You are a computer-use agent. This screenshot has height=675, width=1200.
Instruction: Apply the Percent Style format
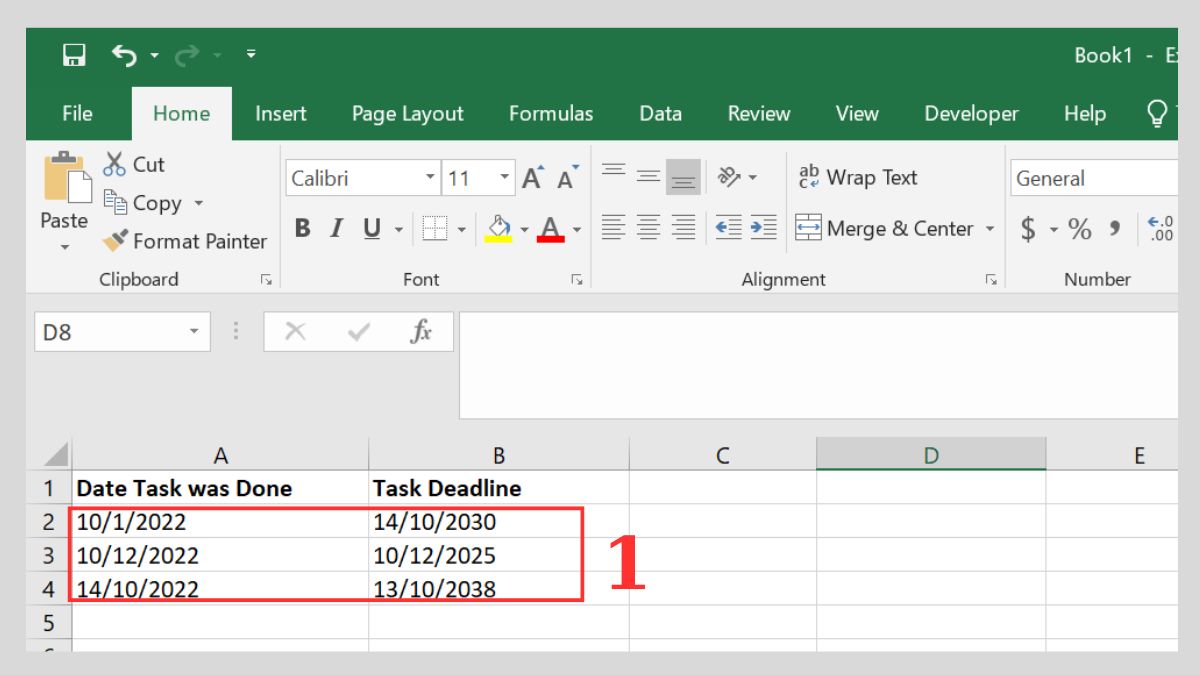tap(1078, 228)
